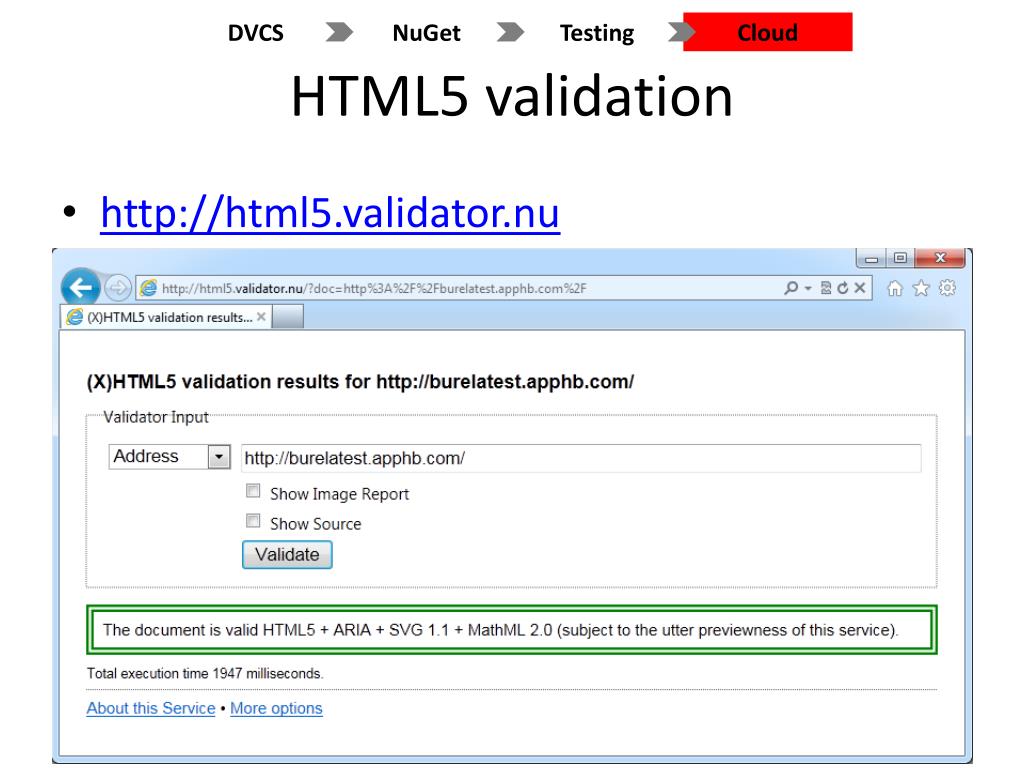Viewport: 1024px width, 768px height.
Task: Refresh the page with the reload icon
Action: (843, 288)
